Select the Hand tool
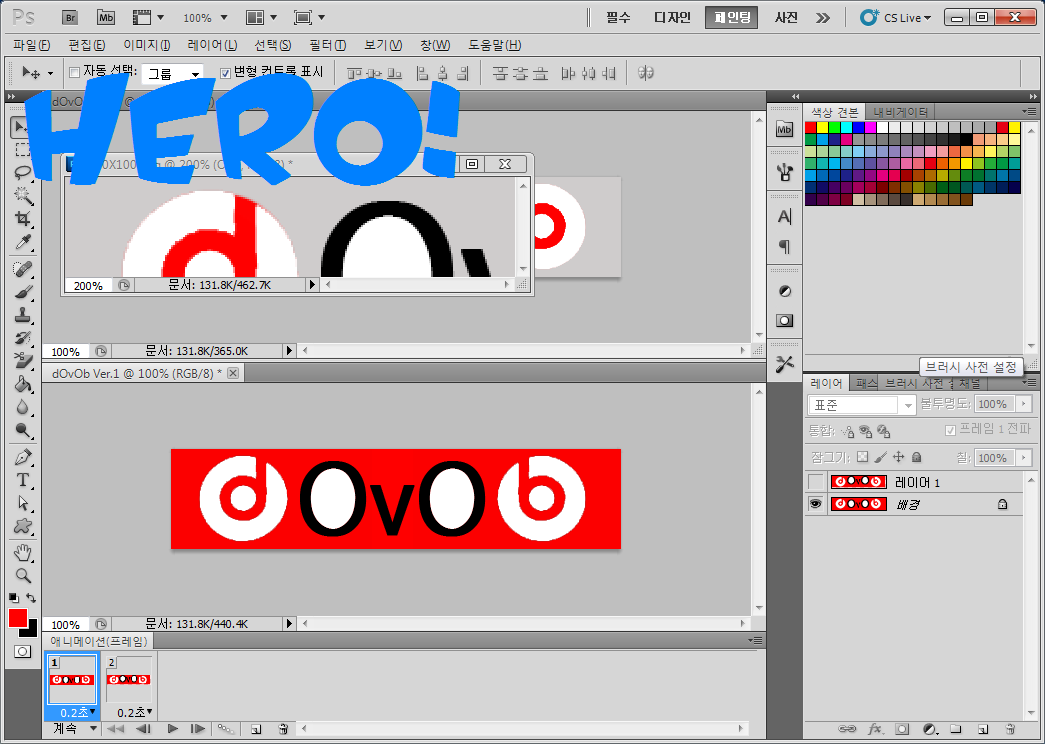The height and width of the screenshot is (744, 1045). tap(23, 553)
